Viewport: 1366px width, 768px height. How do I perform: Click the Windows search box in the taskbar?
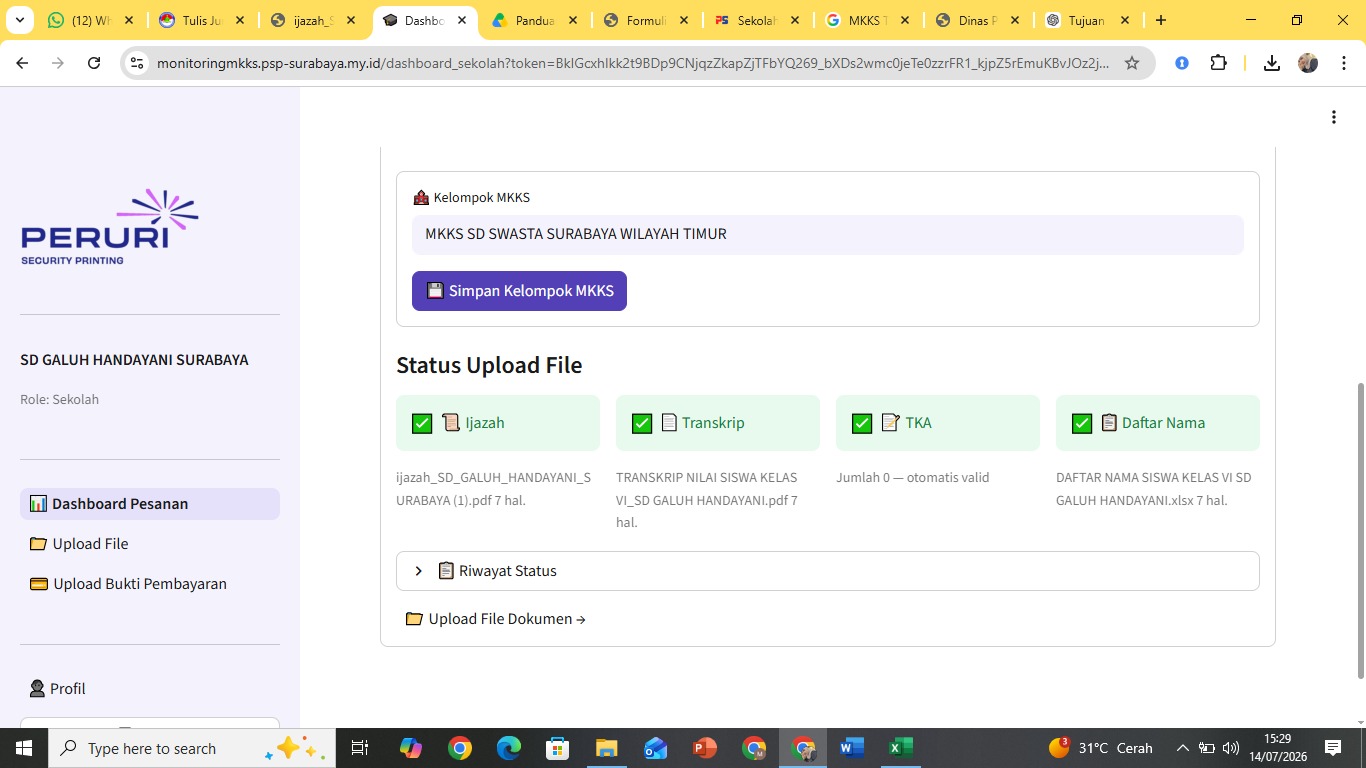[x=191, y=748]
